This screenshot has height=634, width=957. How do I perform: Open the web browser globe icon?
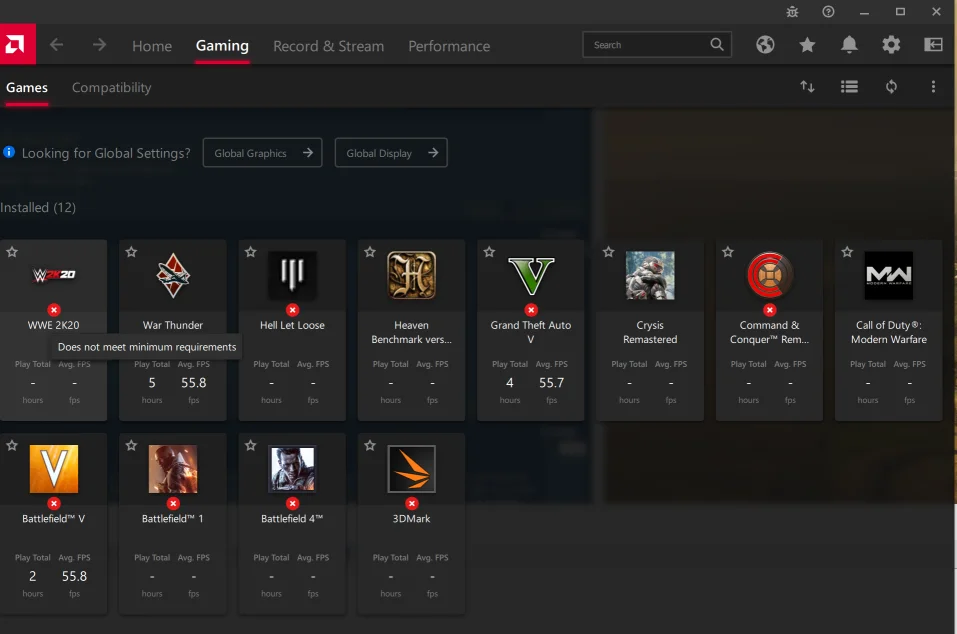pyautogui.click(x=765, y=45)
